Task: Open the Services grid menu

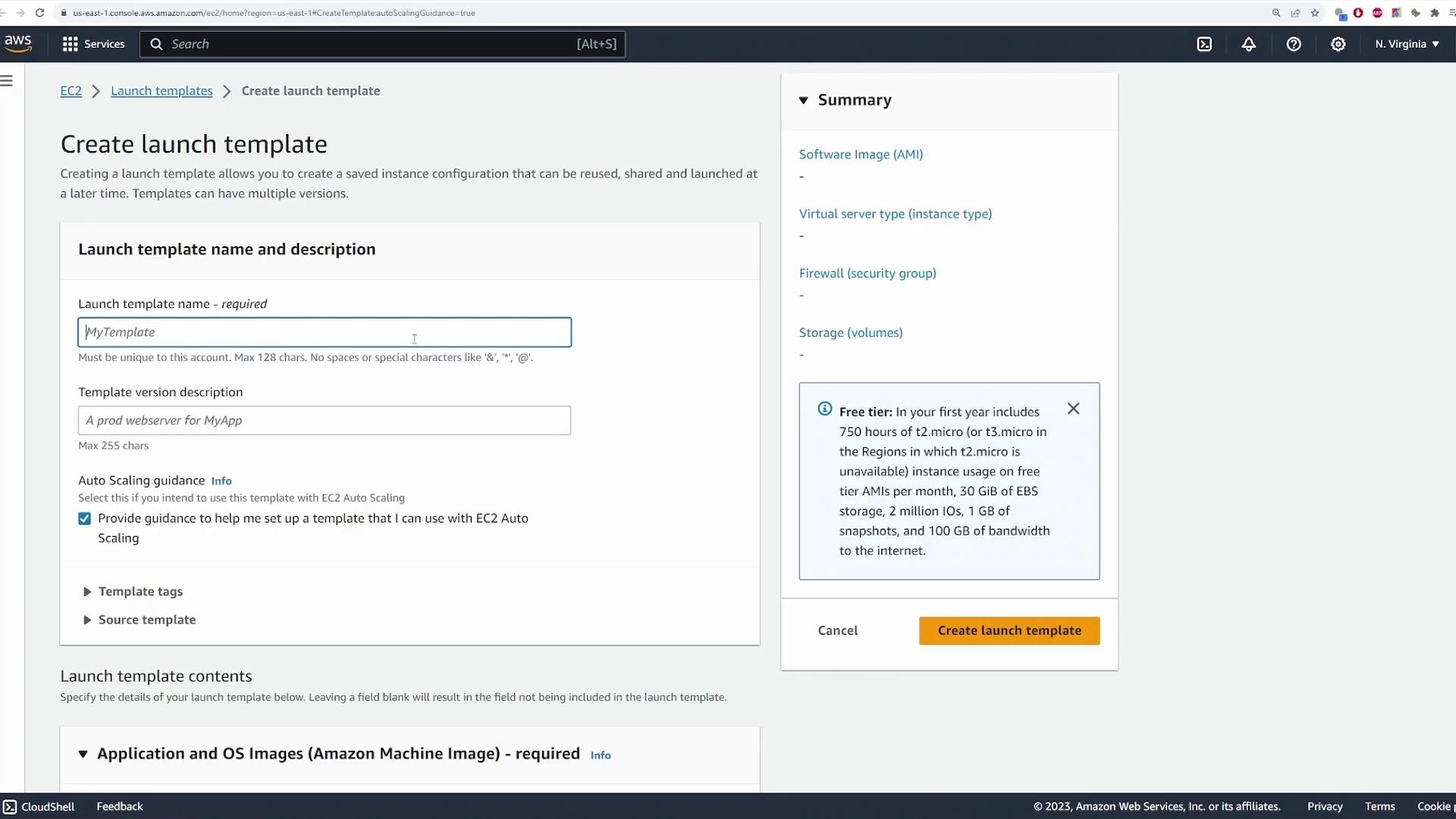Action: tap(70, 44)
